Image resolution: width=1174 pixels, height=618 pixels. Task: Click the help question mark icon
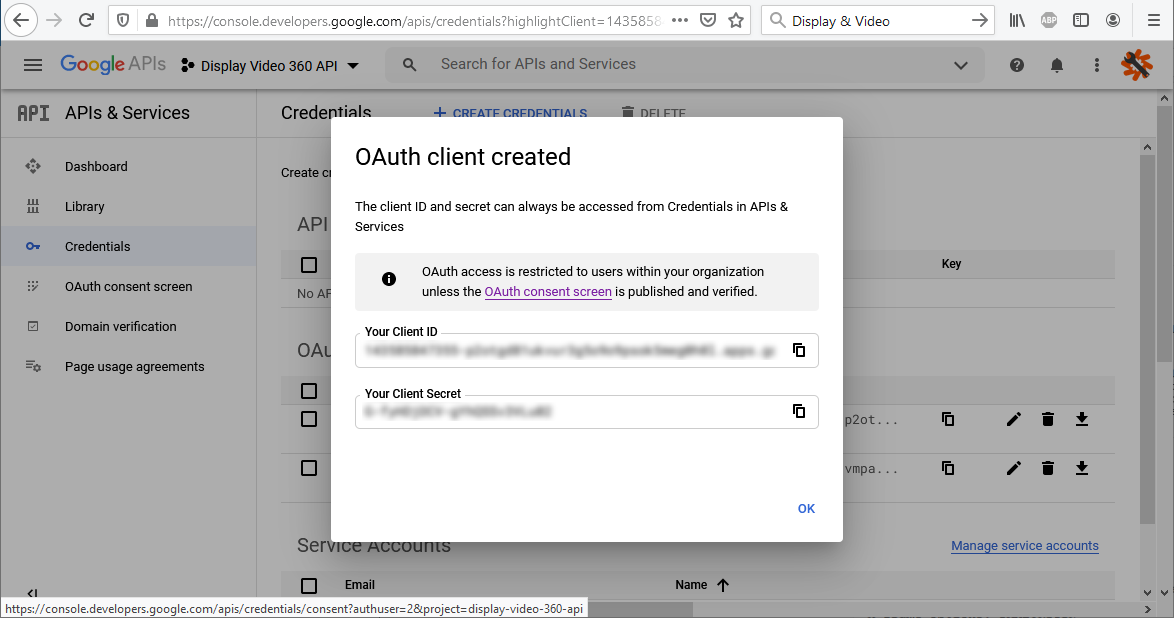pyautogui.click(x=1017, y=65)
